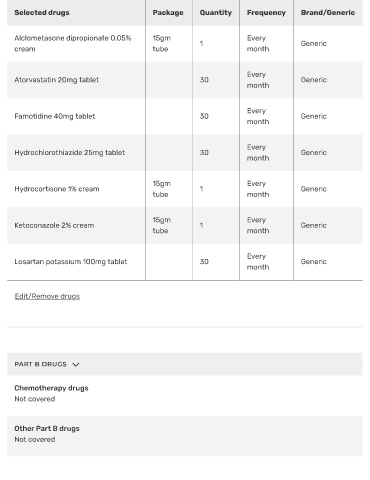The image size is (370, 480).
Task: Click Other Part B drugs heading
Action: pyautogui.click(x=47, y=428)
